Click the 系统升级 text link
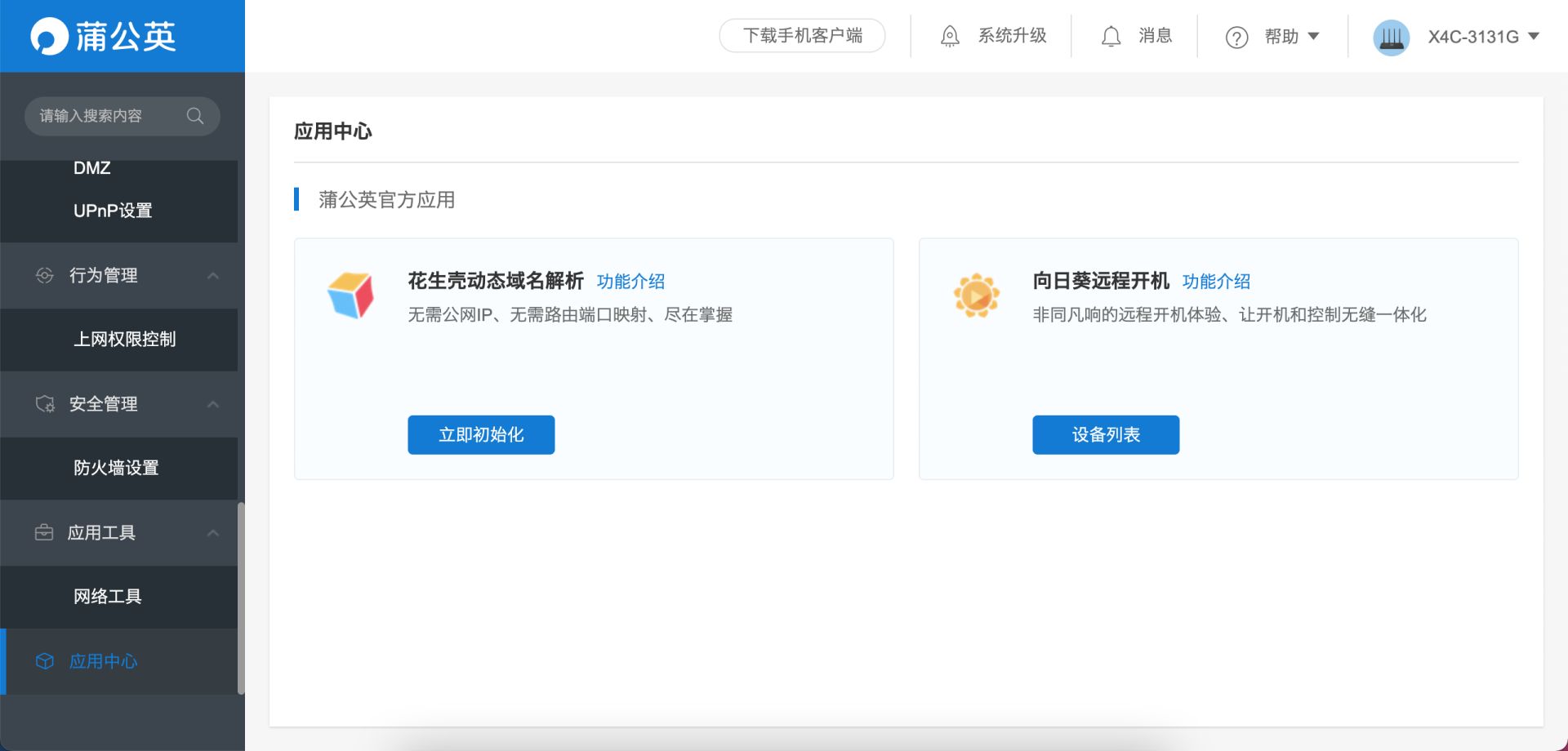The width and height of the screenshot is (1568, 751). [1012, 36]
